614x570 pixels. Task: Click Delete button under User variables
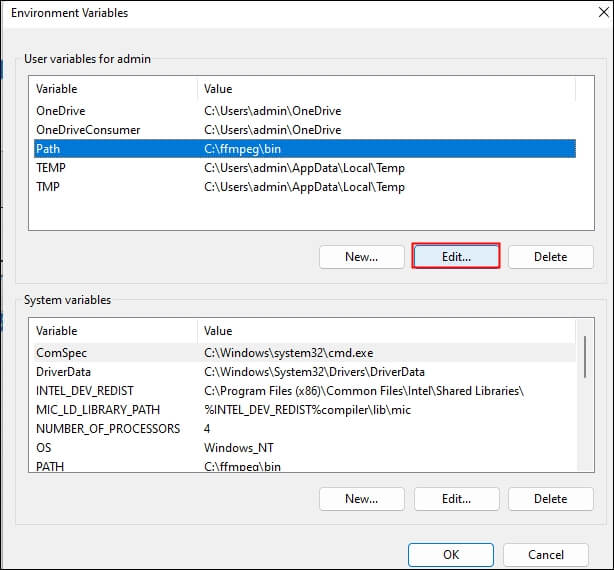(x=550, y=256)
